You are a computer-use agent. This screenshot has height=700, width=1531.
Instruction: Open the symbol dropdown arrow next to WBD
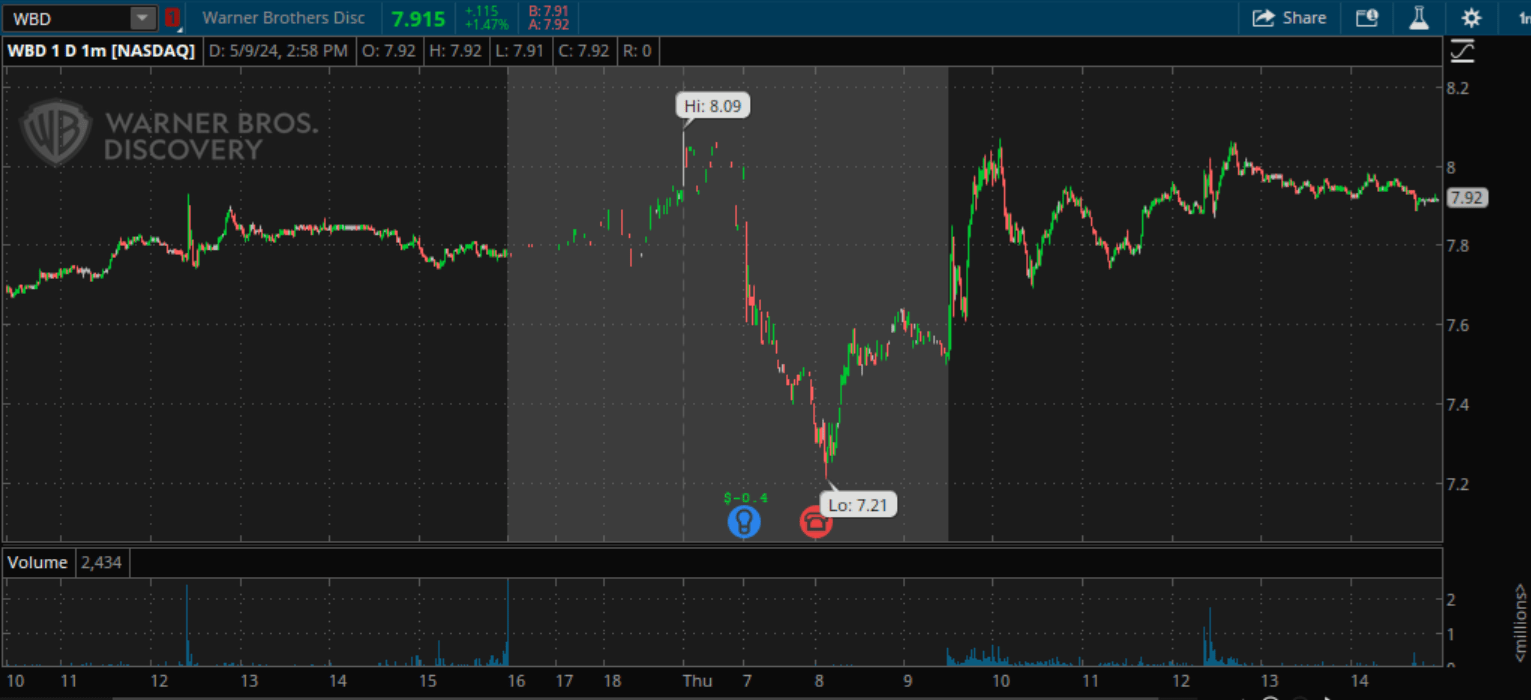pyautogui.click(x=143, y=18)
